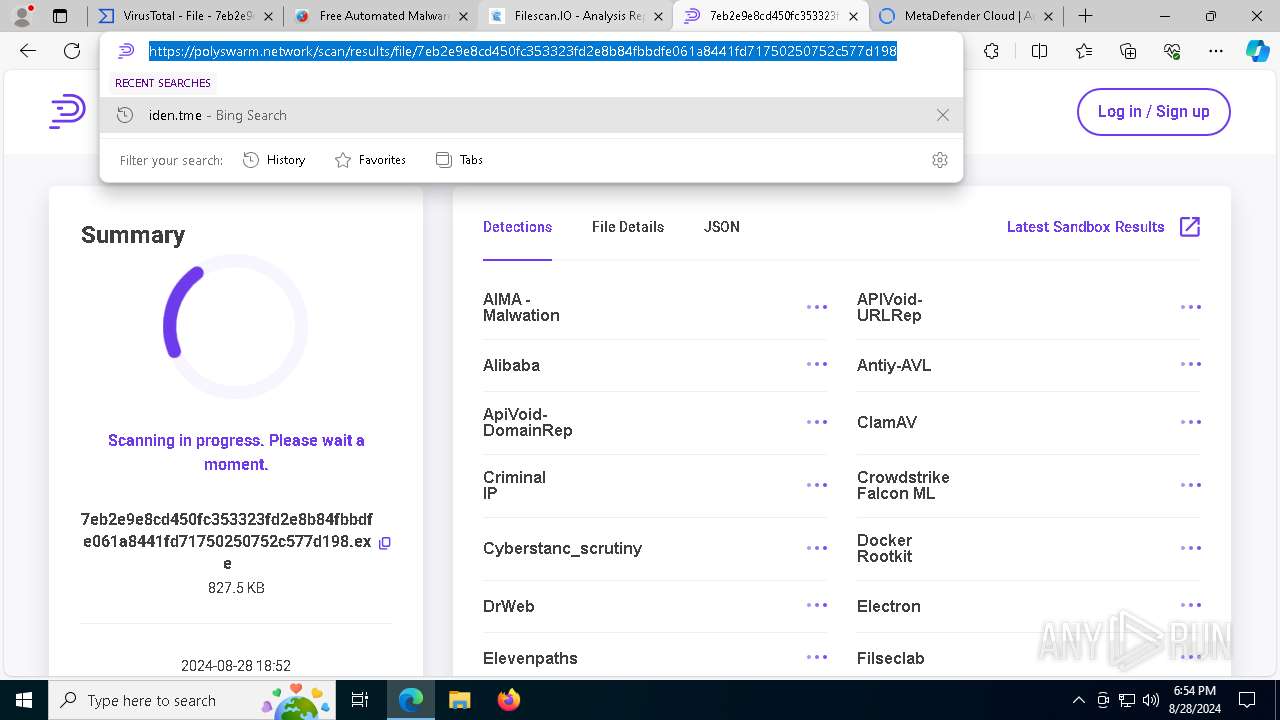This screenshot has width=1280, height=720.
Task: Open Microsoft Edge from taskbar
Action: [411, 700]
